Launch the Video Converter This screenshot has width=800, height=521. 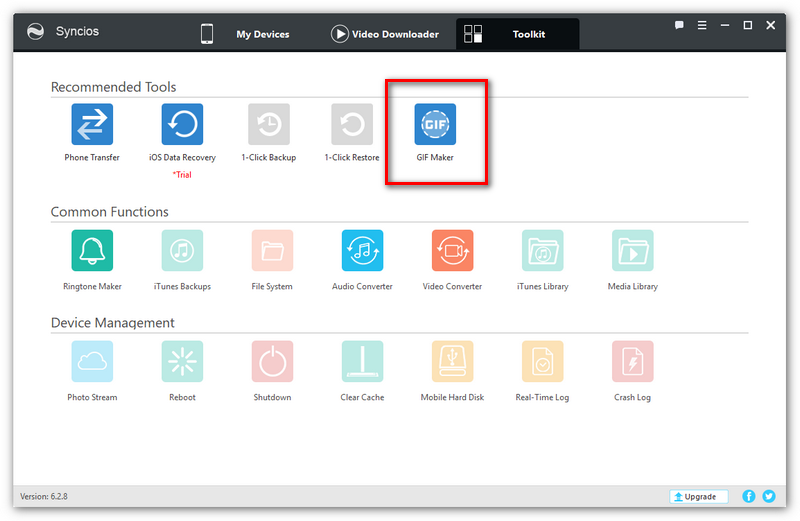click(453, 251)
